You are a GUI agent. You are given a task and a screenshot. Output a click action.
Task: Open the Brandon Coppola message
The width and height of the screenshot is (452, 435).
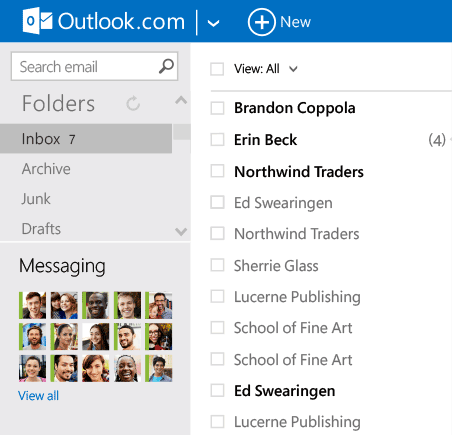(x=295, y=108)
